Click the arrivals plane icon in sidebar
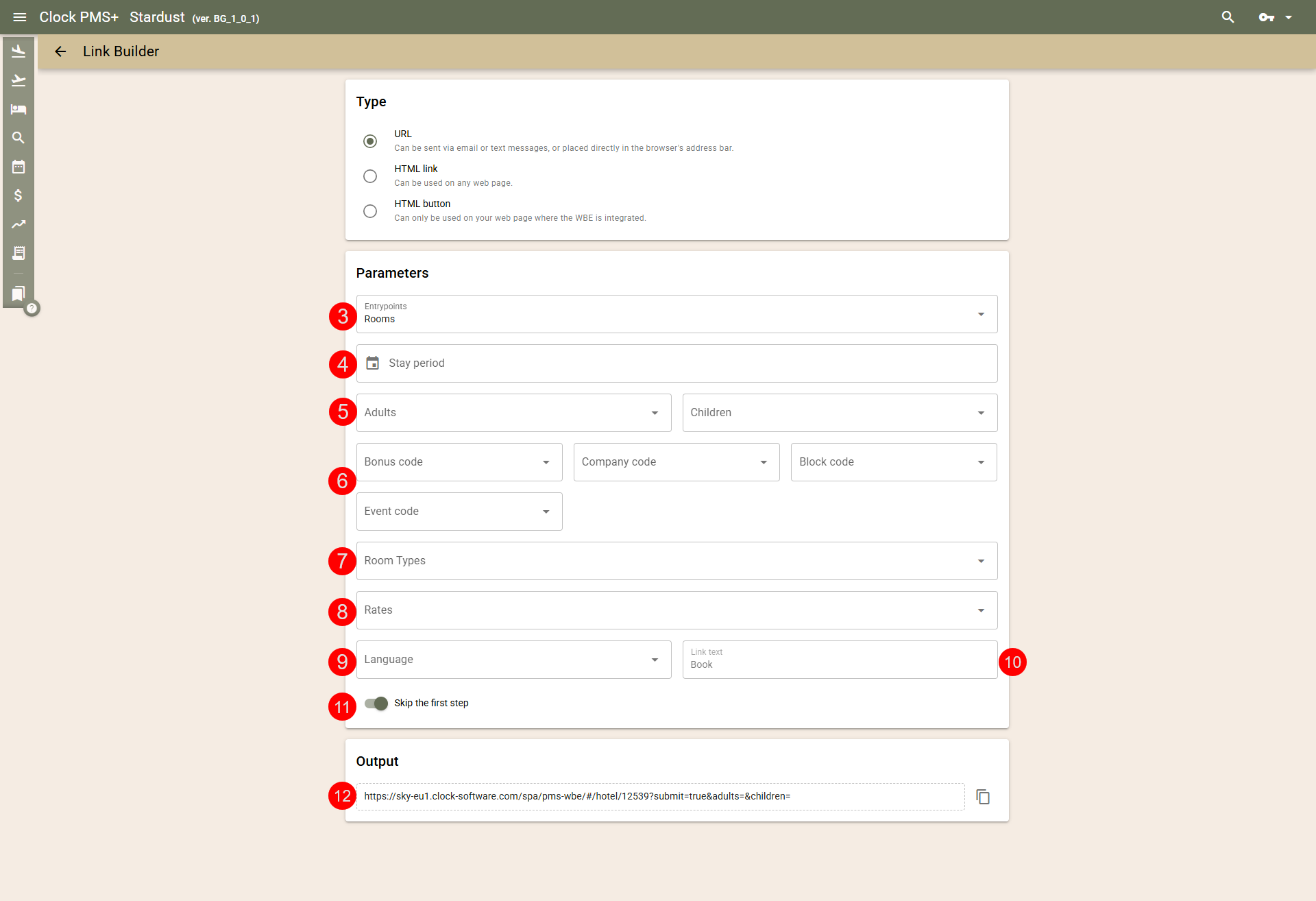 19,51
